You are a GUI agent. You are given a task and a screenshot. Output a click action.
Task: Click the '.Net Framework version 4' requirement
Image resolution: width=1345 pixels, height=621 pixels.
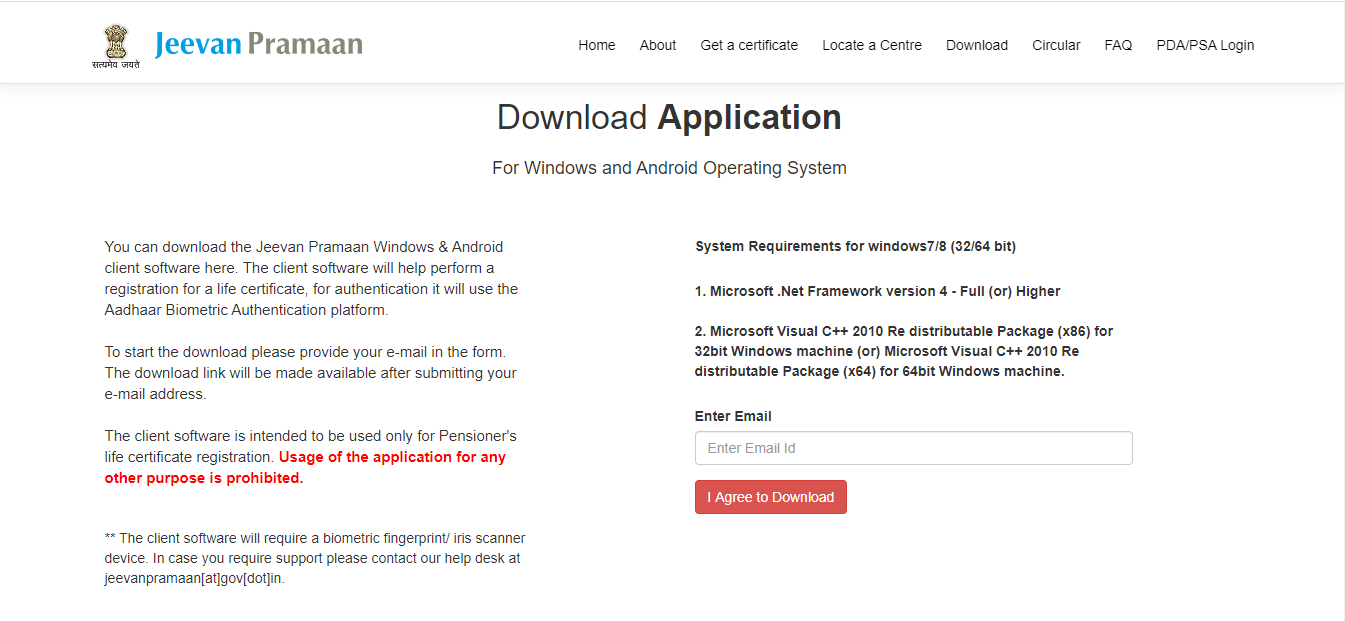coord(877,291)
